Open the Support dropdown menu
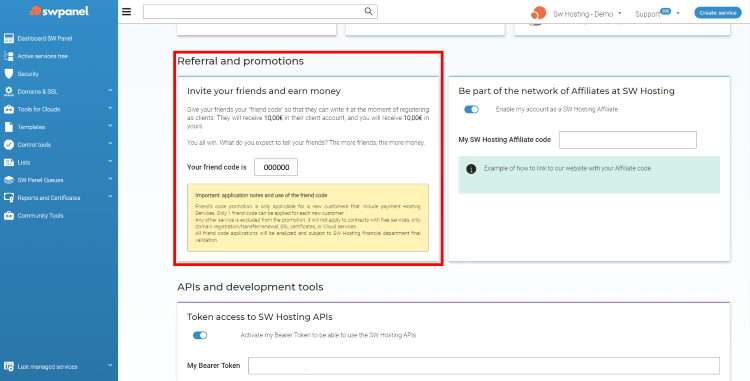The image size is (750, 381). tap(657, 14)
